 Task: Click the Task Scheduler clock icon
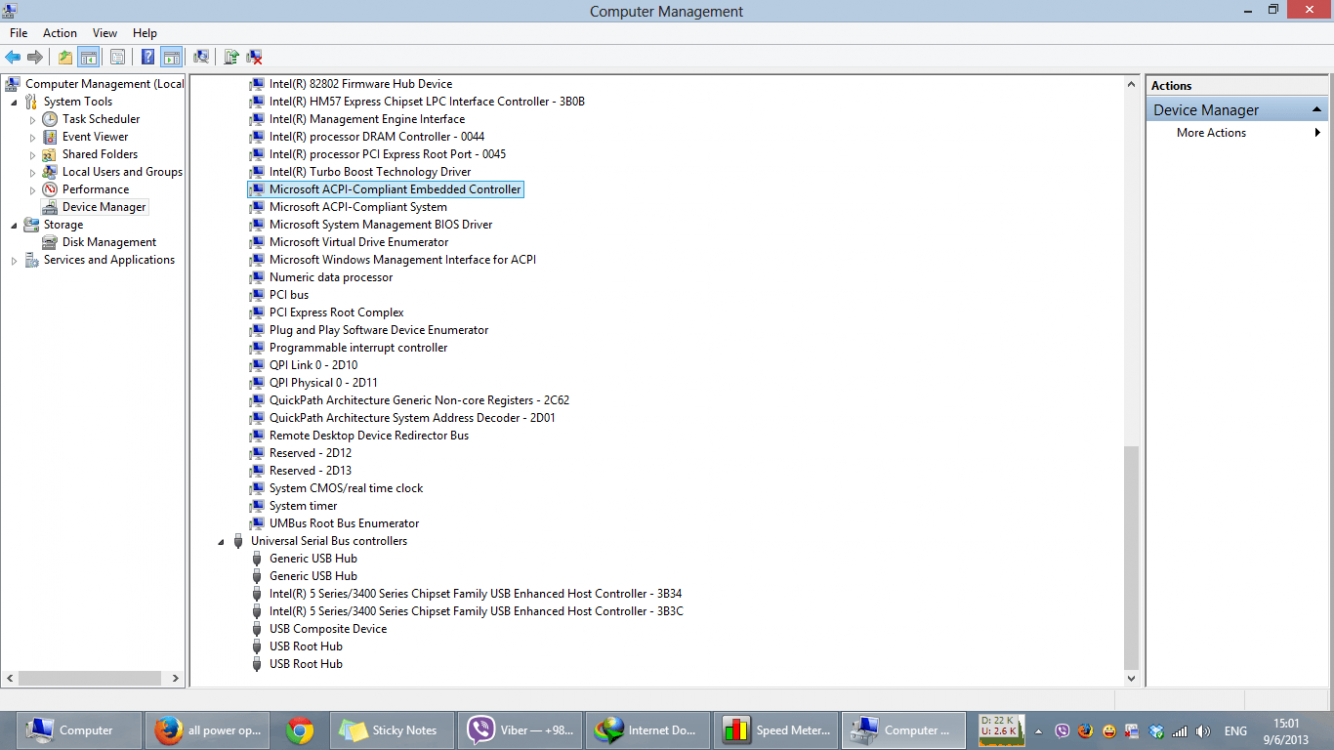pos(49,119)
